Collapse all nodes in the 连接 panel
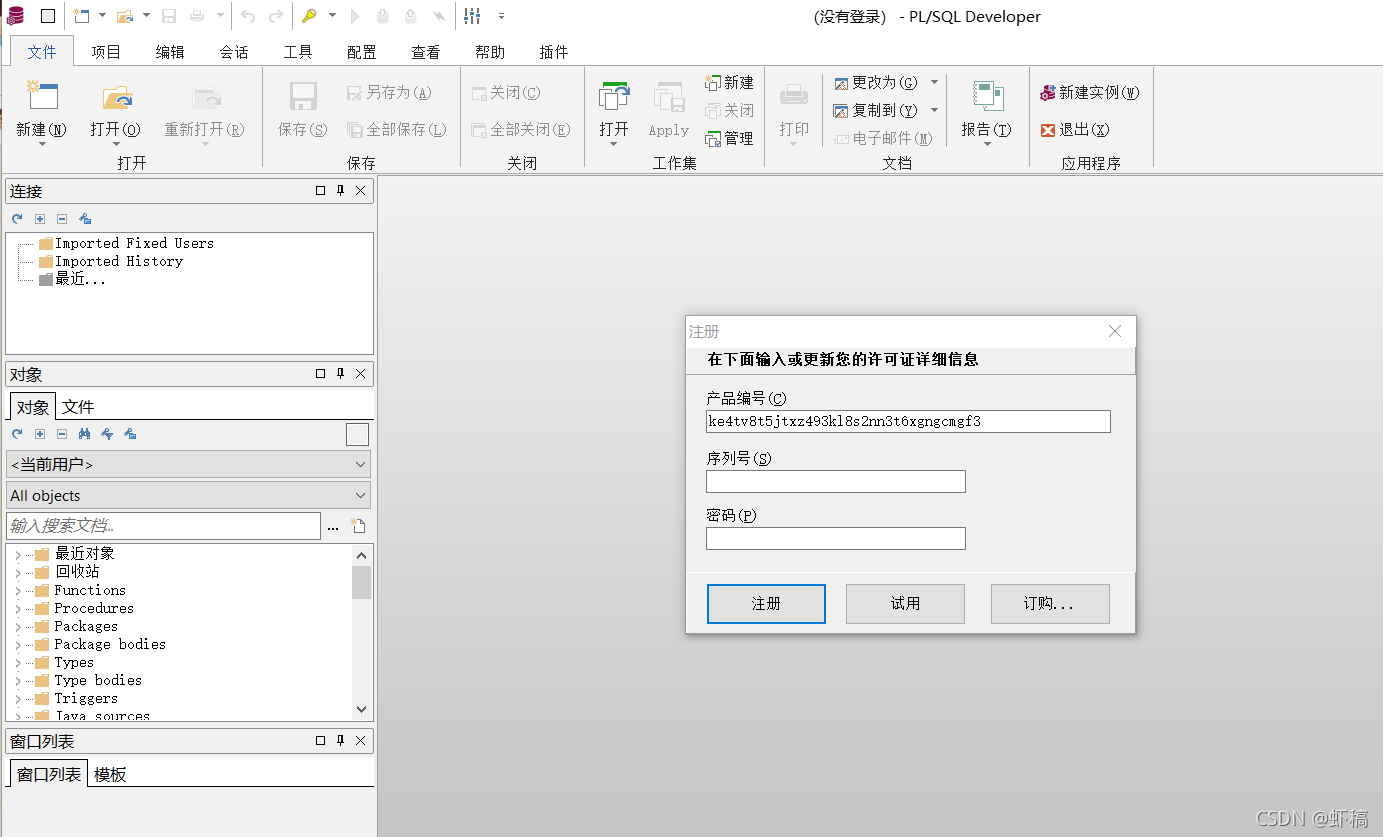1383x837 pixels. coord(62,218)
